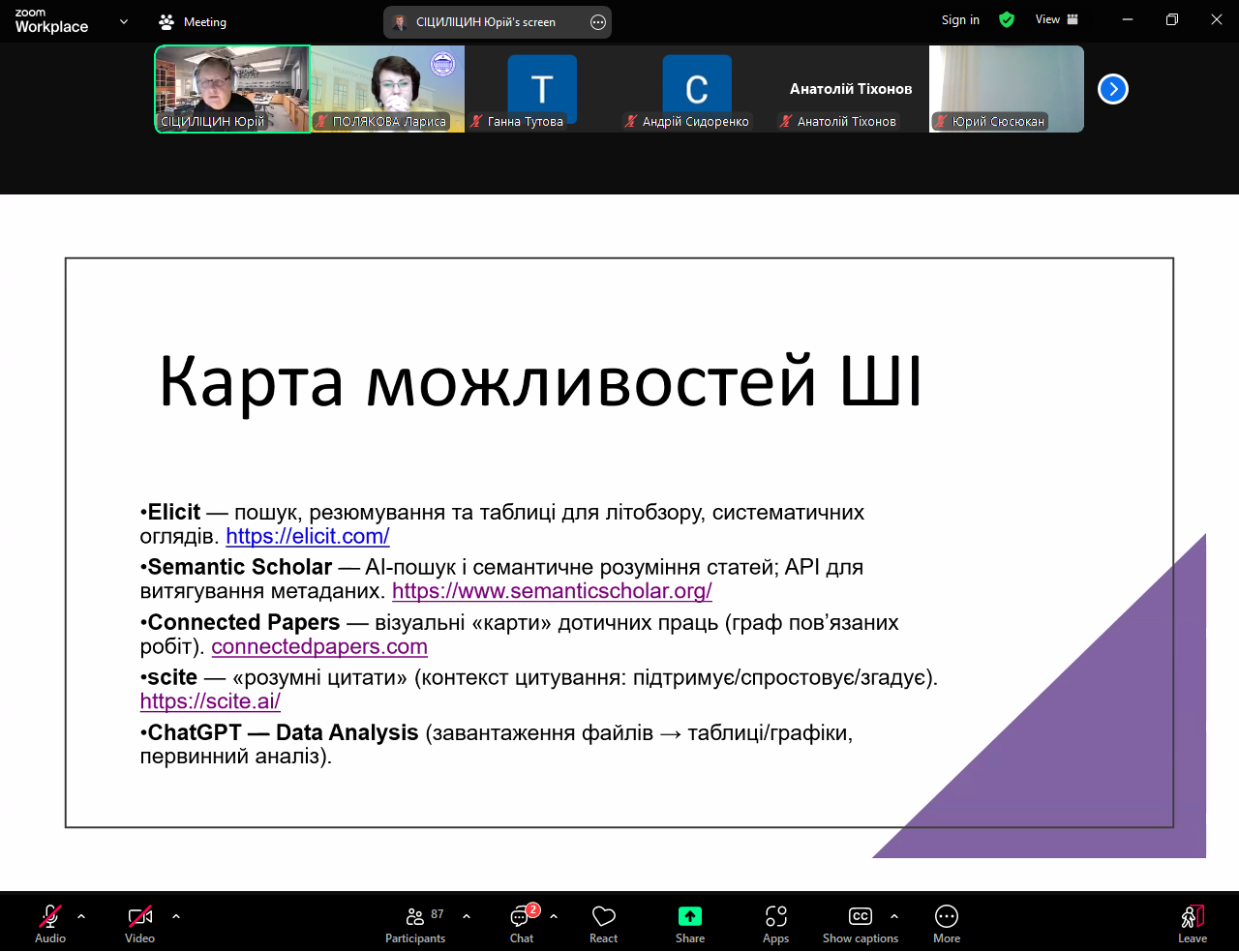Open the Chat panel
The height and width of the screenshot is (952, 1239).
click(522, 924)
